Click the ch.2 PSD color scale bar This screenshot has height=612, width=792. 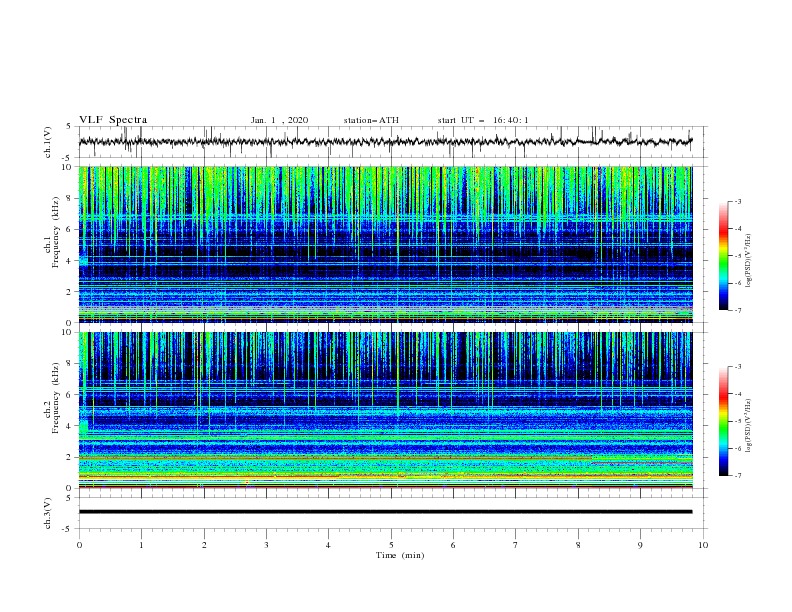723,421
